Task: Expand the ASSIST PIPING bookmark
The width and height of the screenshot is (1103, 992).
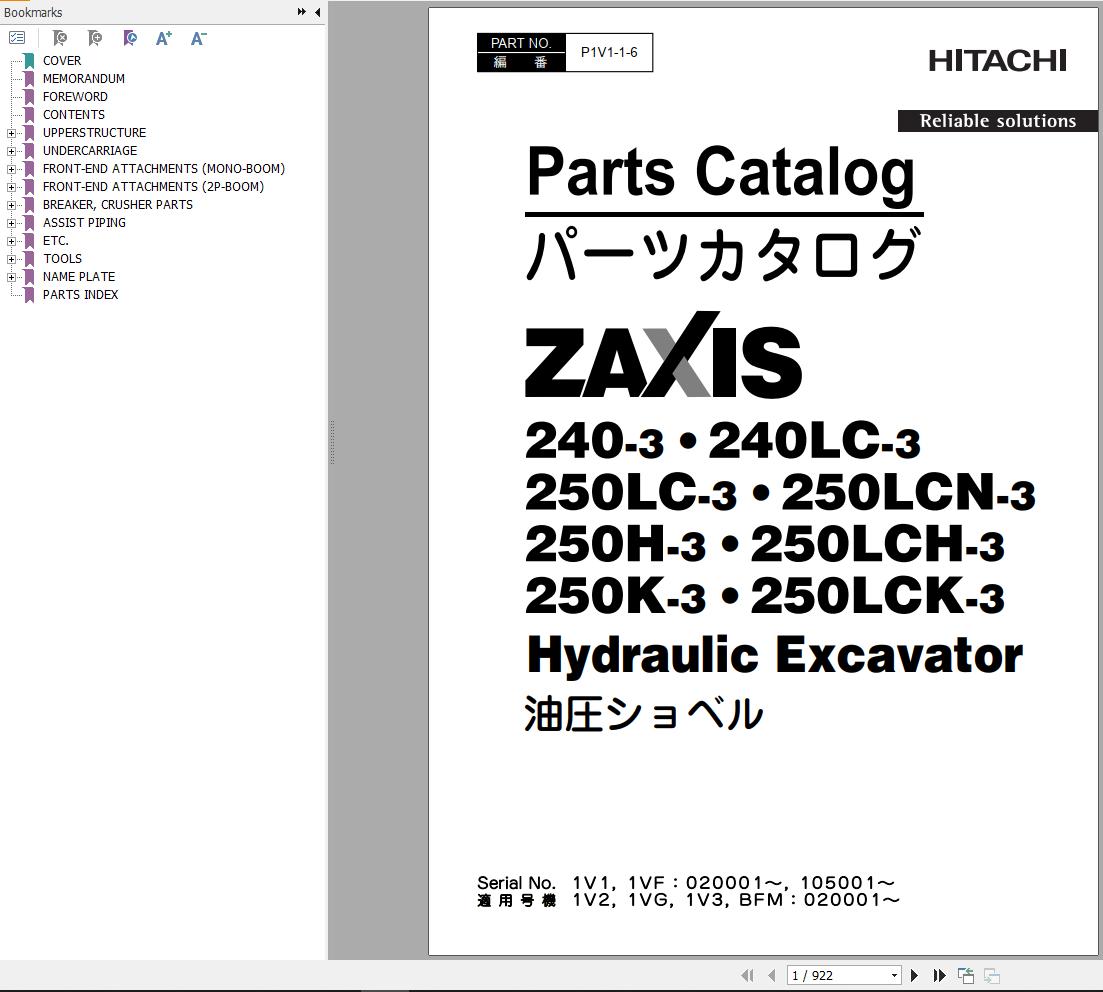Action: tap(11, 223)
